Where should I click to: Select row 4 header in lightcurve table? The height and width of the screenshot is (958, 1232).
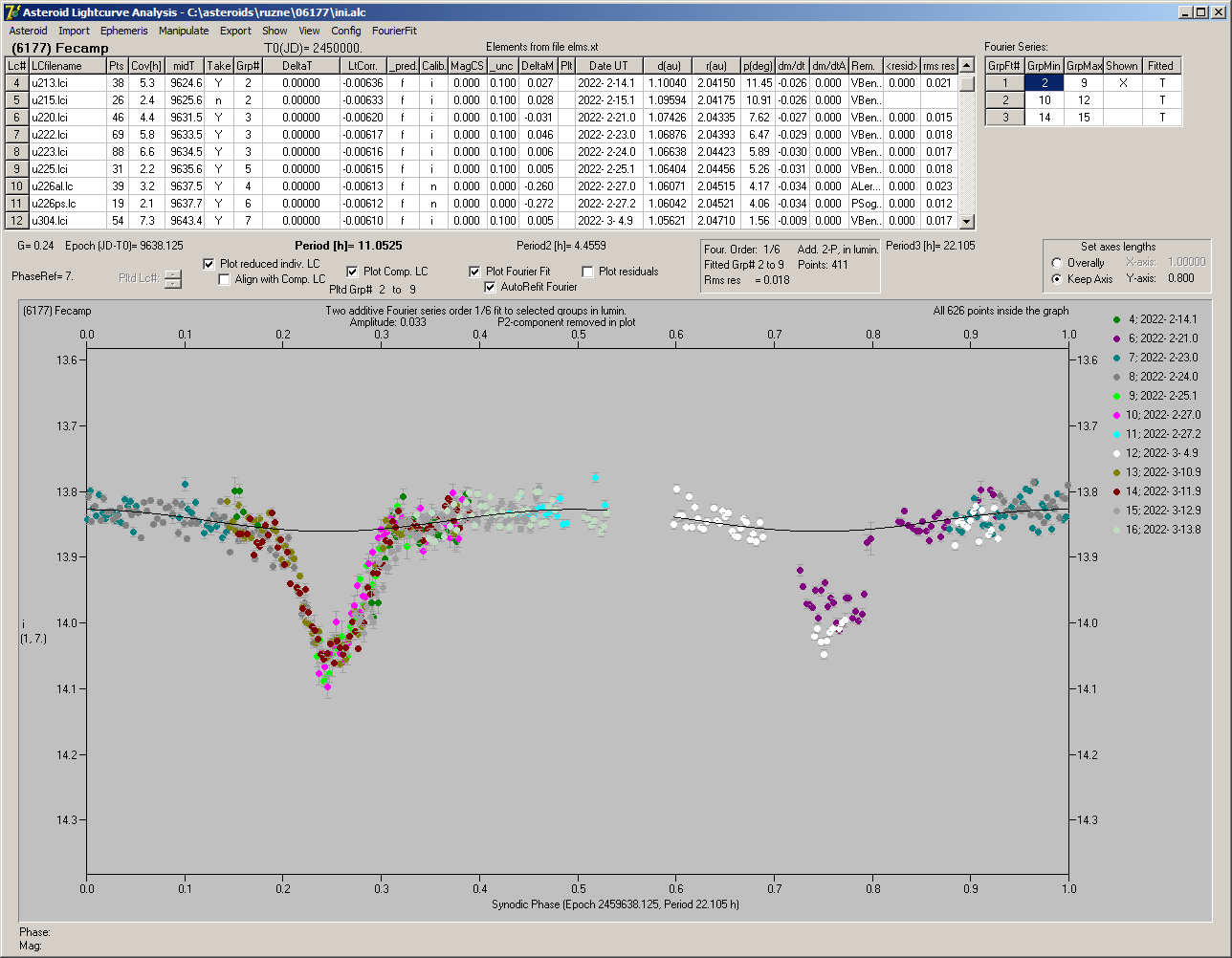[16, 83]
